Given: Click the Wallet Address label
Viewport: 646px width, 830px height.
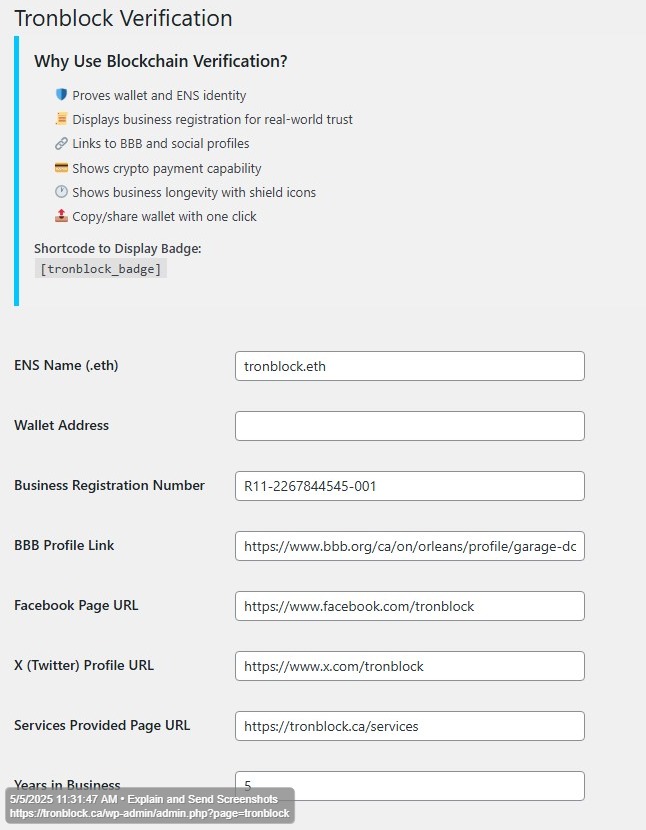Looking at the screenshot, I should pyautogui.click(x=61, y=425).
